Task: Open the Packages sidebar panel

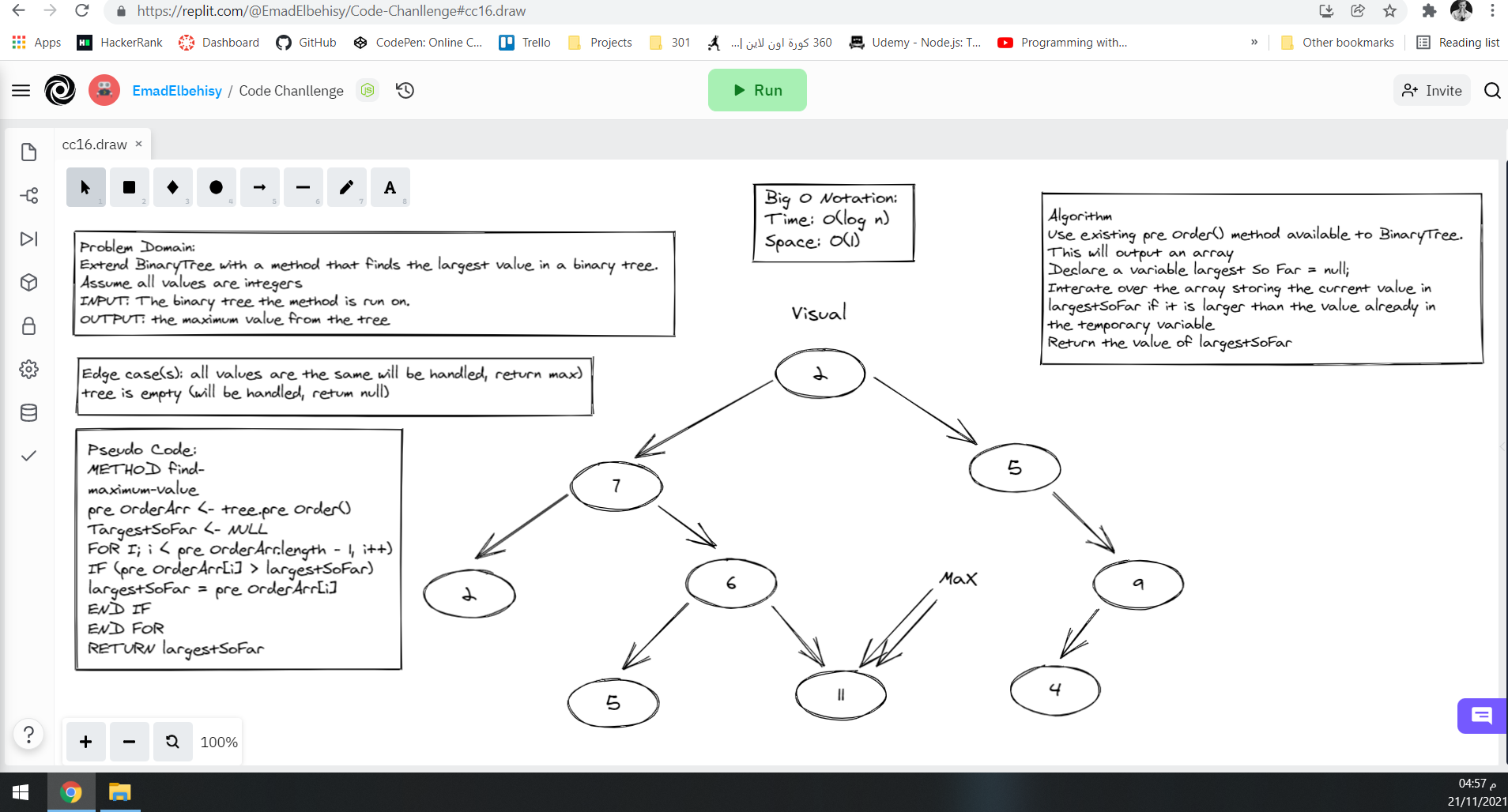Action: (29, 282)
